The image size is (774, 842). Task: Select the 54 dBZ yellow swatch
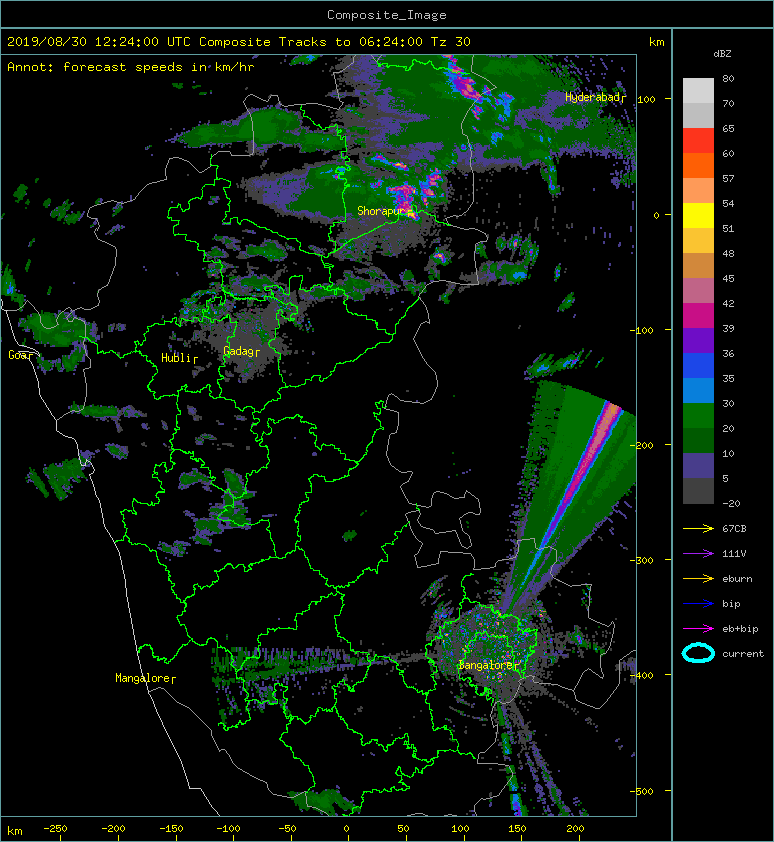tap(698, 215)
